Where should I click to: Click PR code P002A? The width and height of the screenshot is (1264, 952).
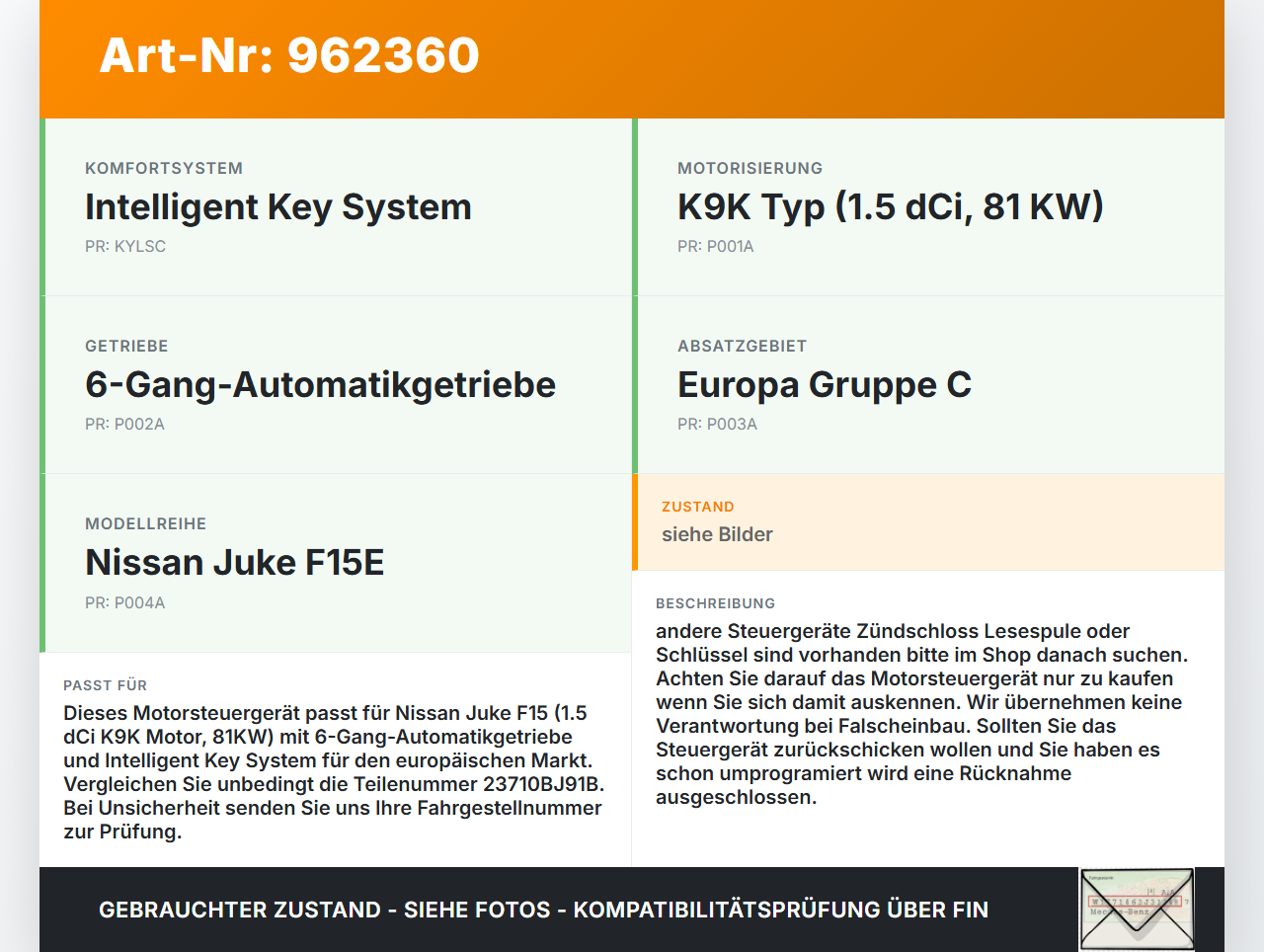click(x=124, y=424)
